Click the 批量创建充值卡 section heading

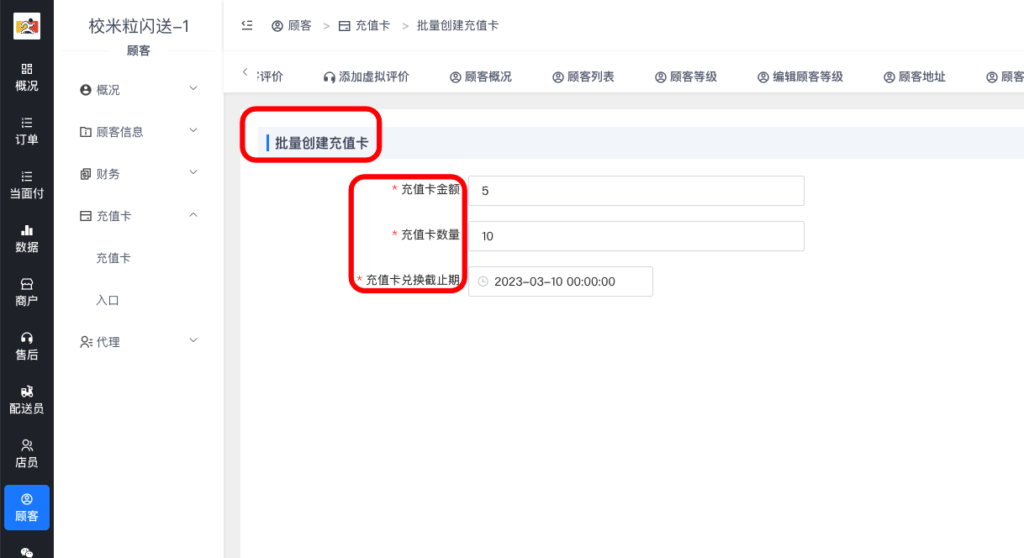click(321, 143)
